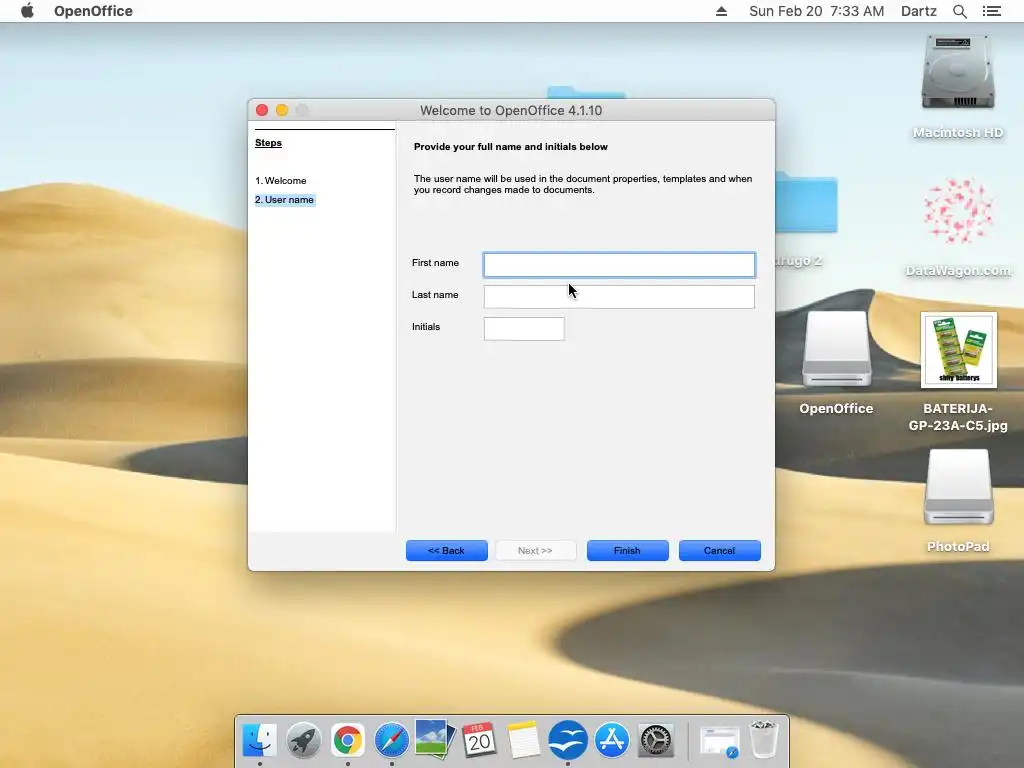Click the 'First name' label
Screen dimensions: 1024x768
point(436,263)
